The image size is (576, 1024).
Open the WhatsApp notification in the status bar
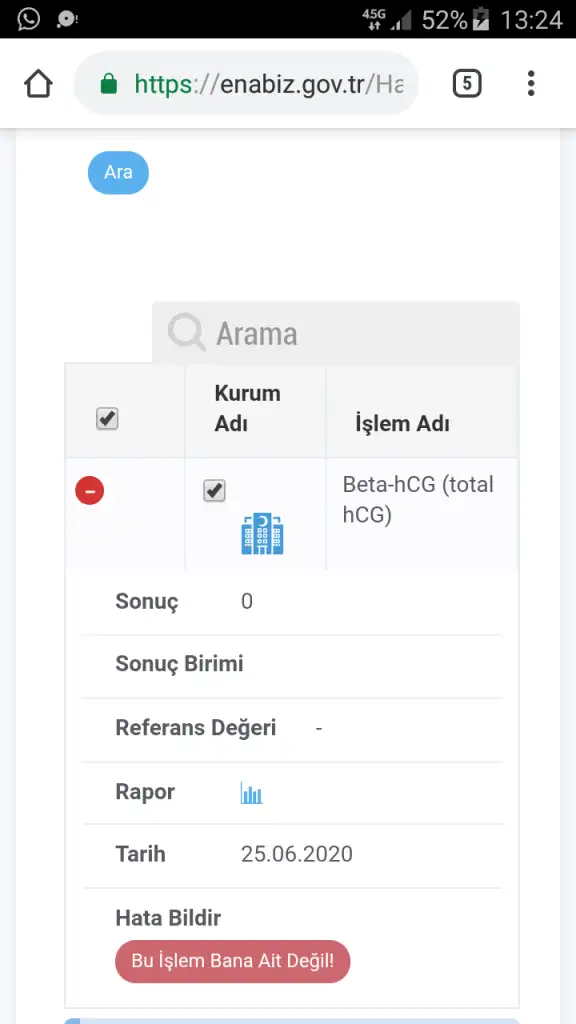point(28,18)
